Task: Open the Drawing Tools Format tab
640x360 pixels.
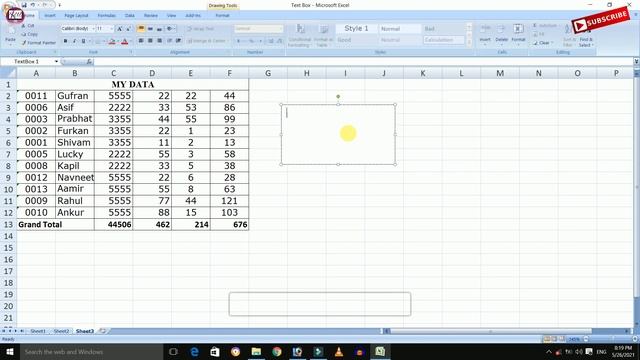Action: tap(222, 16)
